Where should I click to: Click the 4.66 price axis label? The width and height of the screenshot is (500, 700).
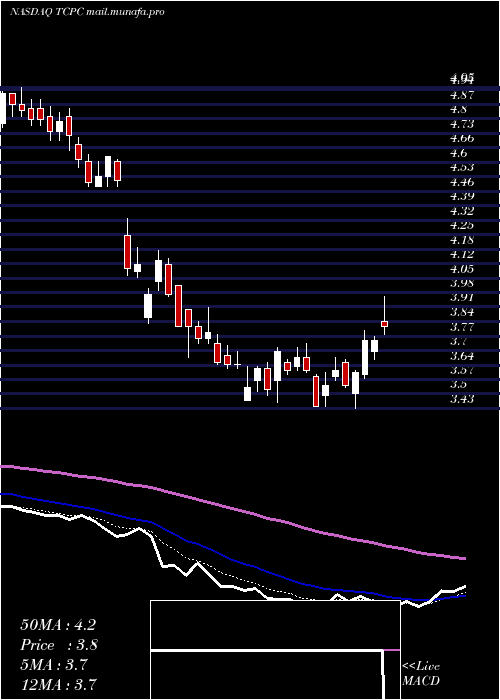pos(462,138)
